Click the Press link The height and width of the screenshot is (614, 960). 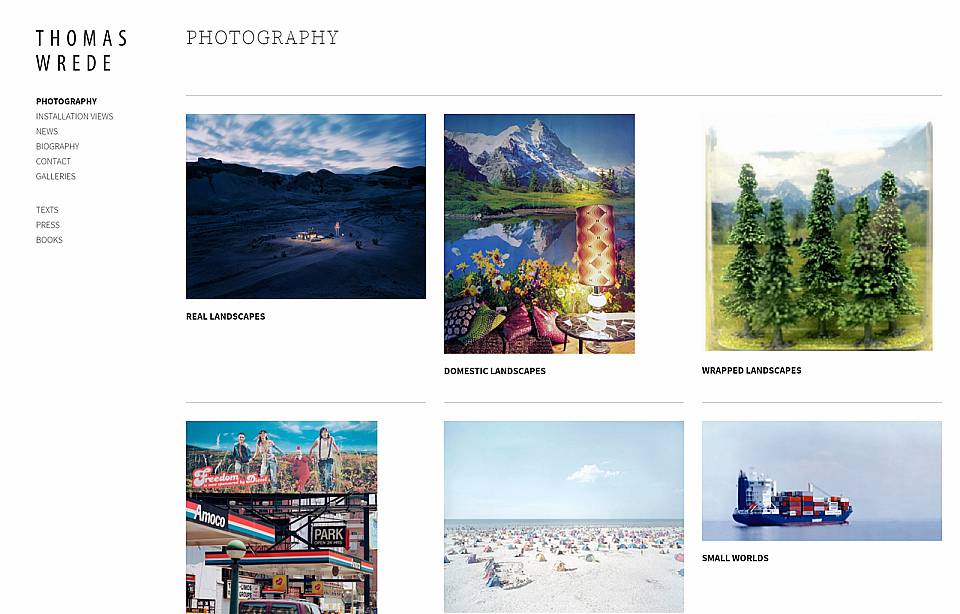47,225
